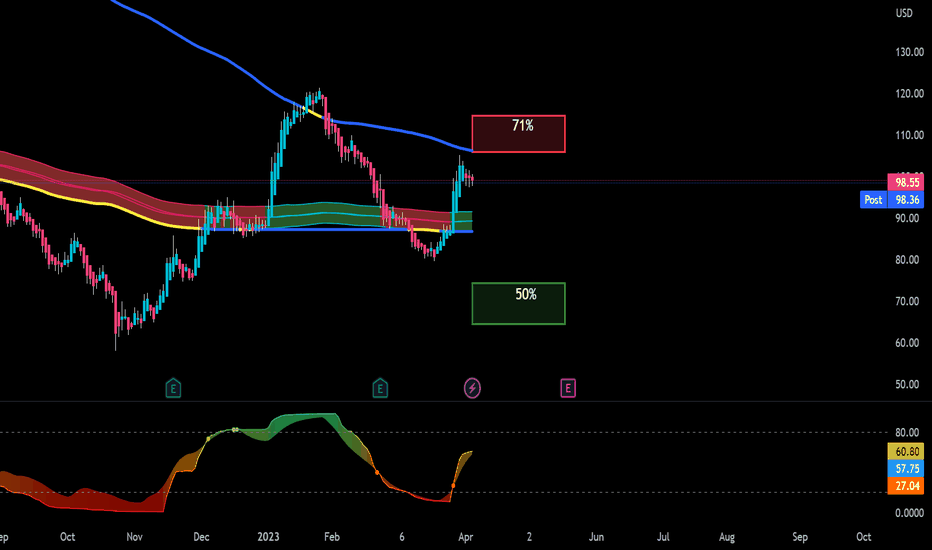Click the Feb label on time axis
Image resolution: width=932 pixels, height=550 pixels.
tap(332, 537)
